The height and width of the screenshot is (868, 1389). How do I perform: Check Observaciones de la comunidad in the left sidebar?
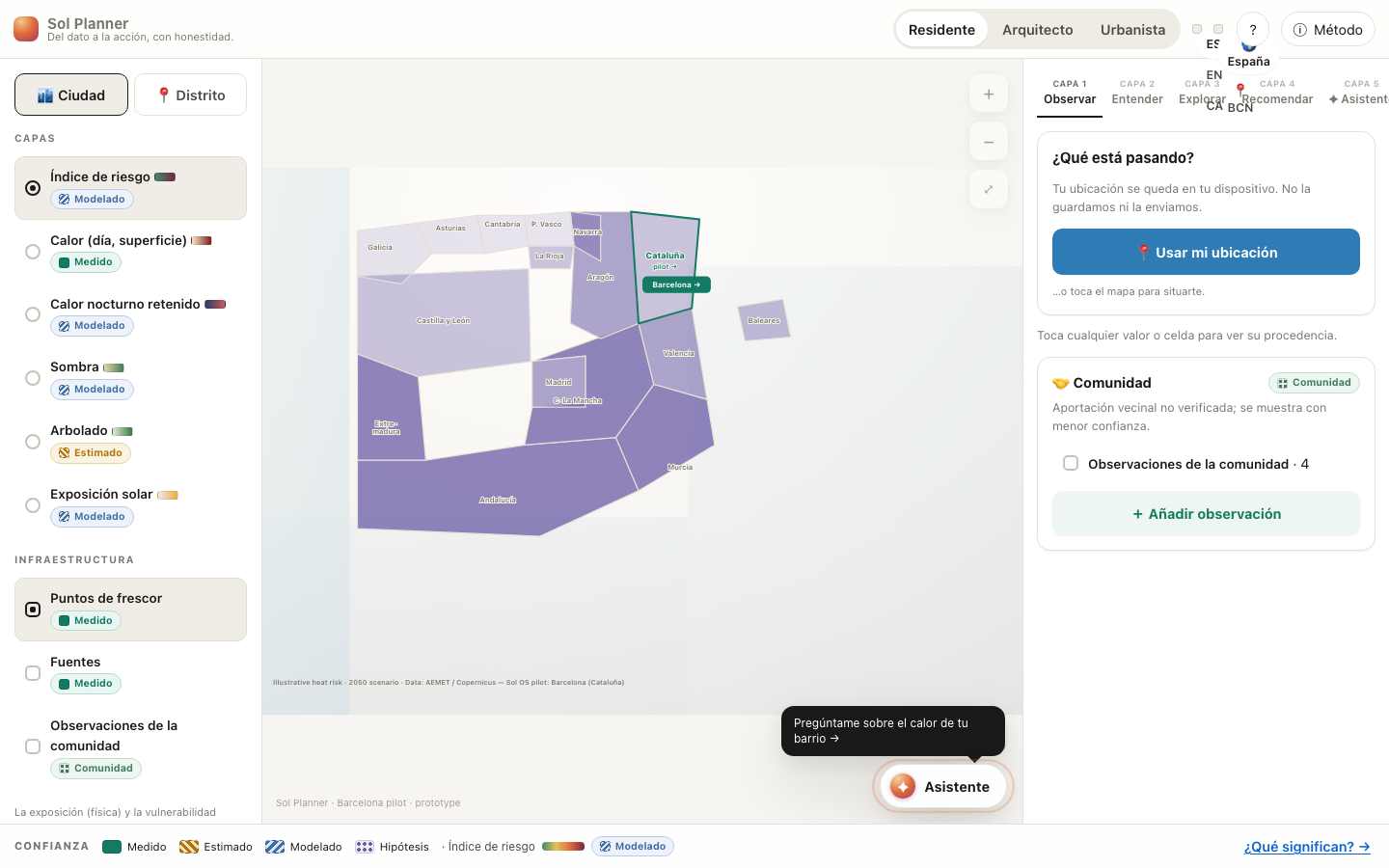(33, 746)
